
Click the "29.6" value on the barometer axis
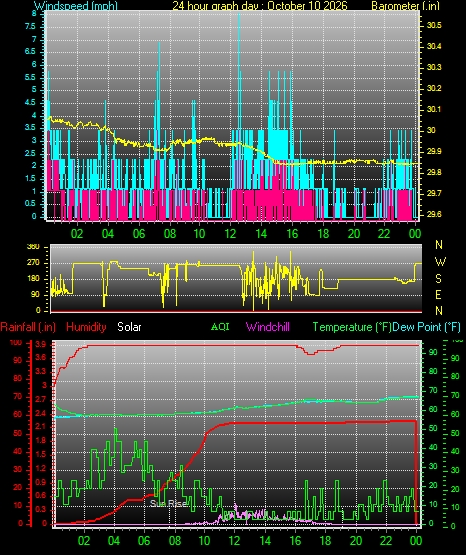click(434, 214)
